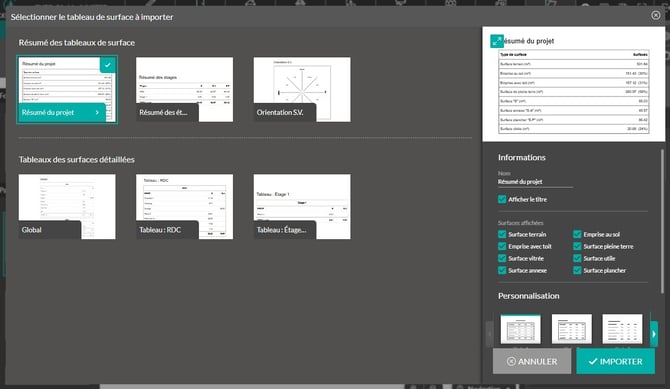
Task: Click the Résumé du projet preview table
Action: [574, 92]
